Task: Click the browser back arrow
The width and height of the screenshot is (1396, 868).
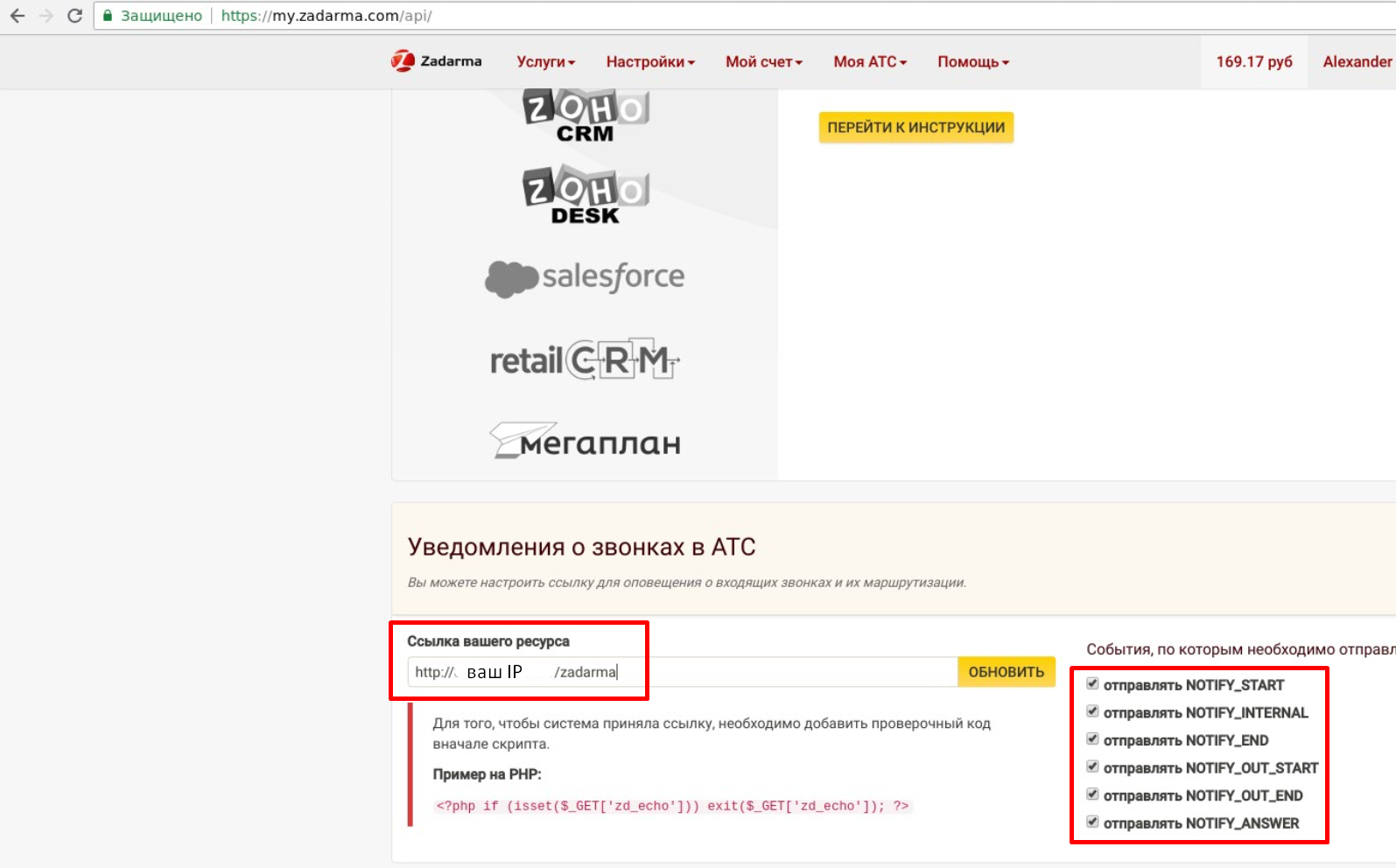Action: coord(18,16)
